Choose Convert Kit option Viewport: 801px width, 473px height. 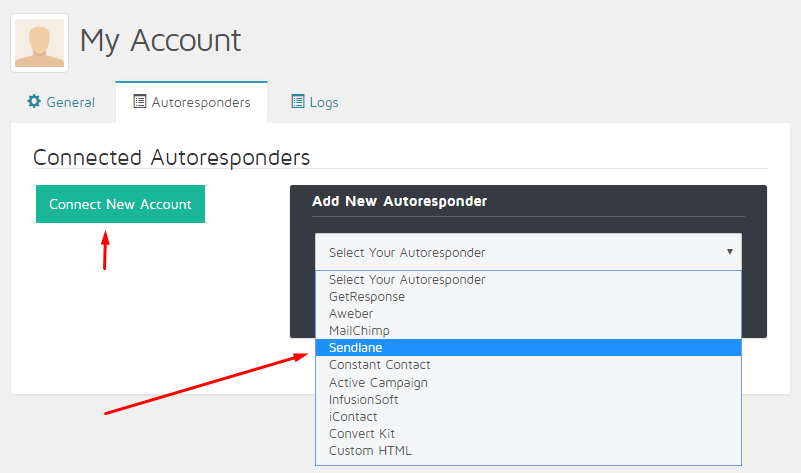528,434
